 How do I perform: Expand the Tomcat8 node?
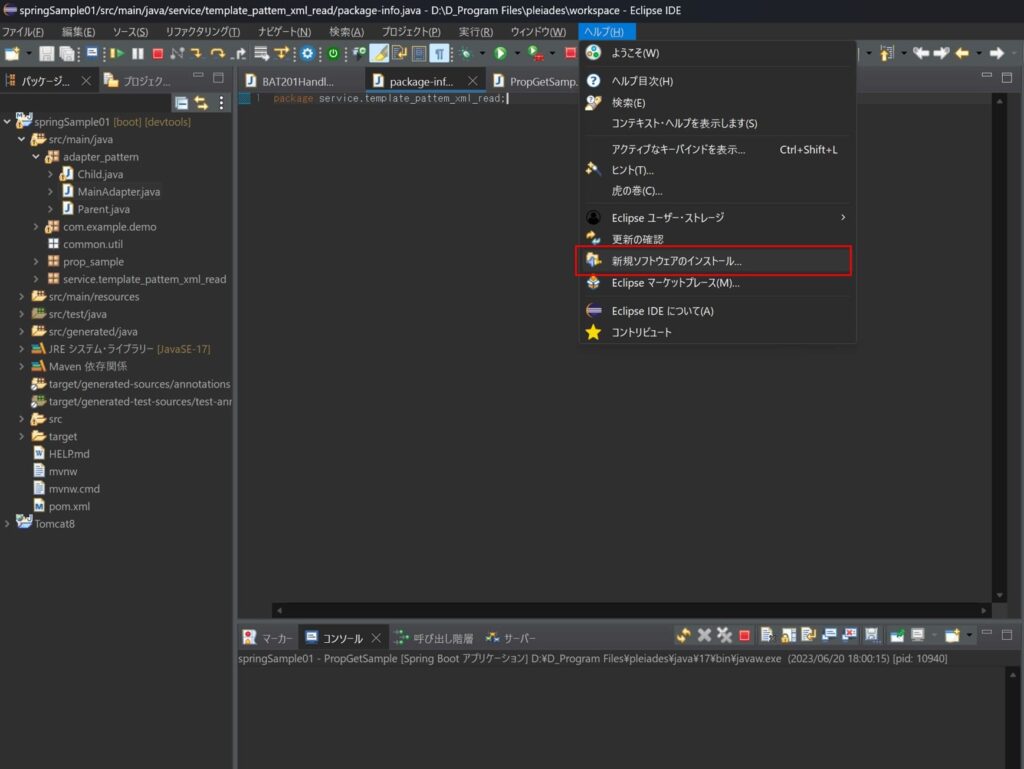tap(8, 523)
